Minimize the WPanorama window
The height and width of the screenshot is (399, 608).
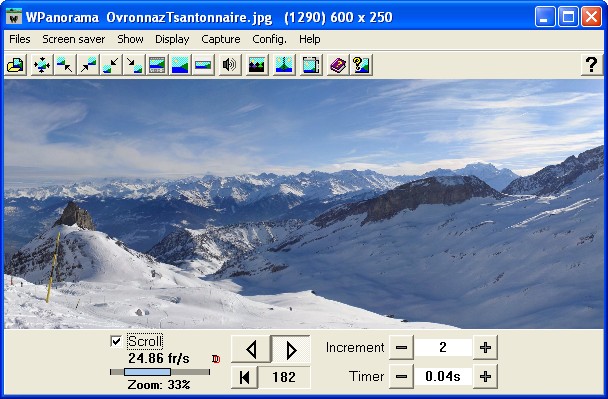pos(545,17)
